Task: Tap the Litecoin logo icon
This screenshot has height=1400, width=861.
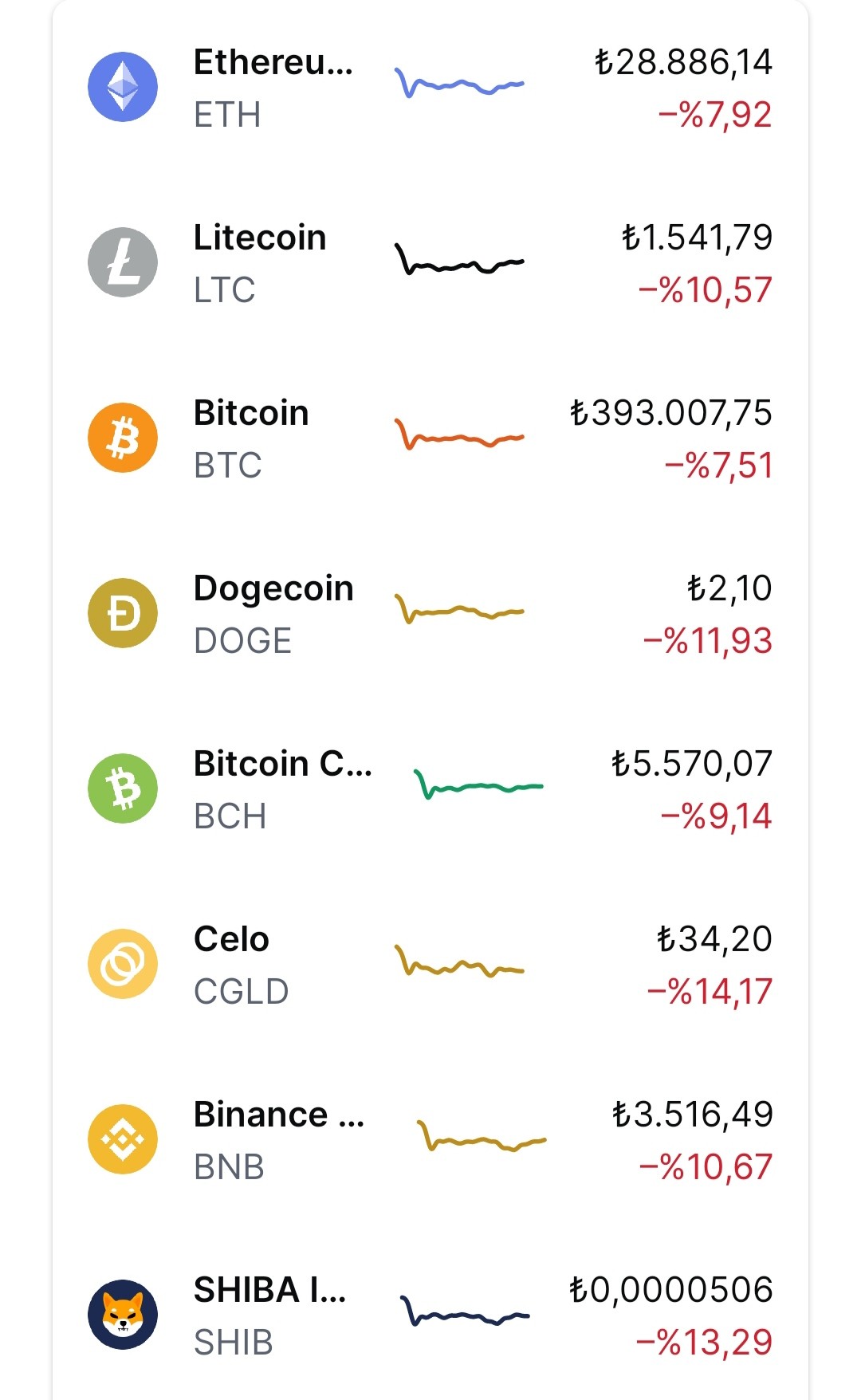Action: pyautogui.click(x=123, y=262)
